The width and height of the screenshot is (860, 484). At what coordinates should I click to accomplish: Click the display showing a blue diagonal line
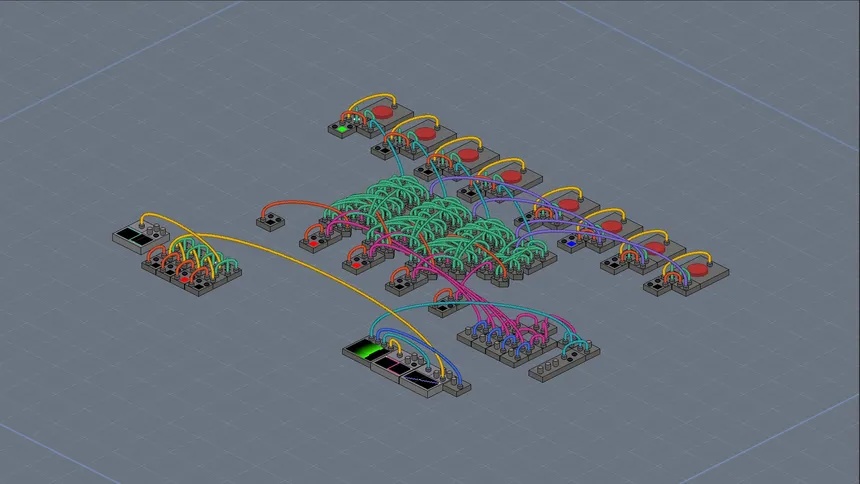[422, 380]
